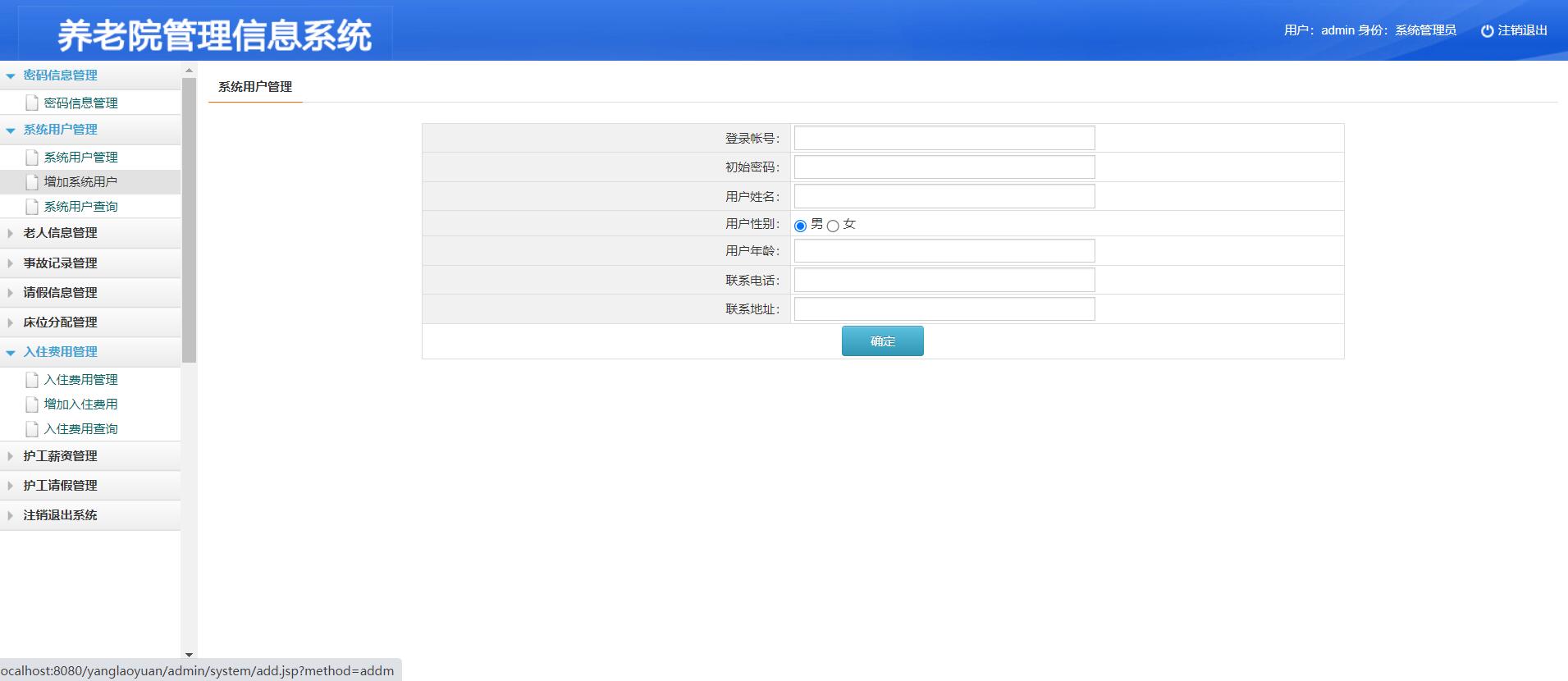The height and width of the screenshot is (681, 1568).
Task: Open the 系统用户查询 menu item
Action: 80,206
